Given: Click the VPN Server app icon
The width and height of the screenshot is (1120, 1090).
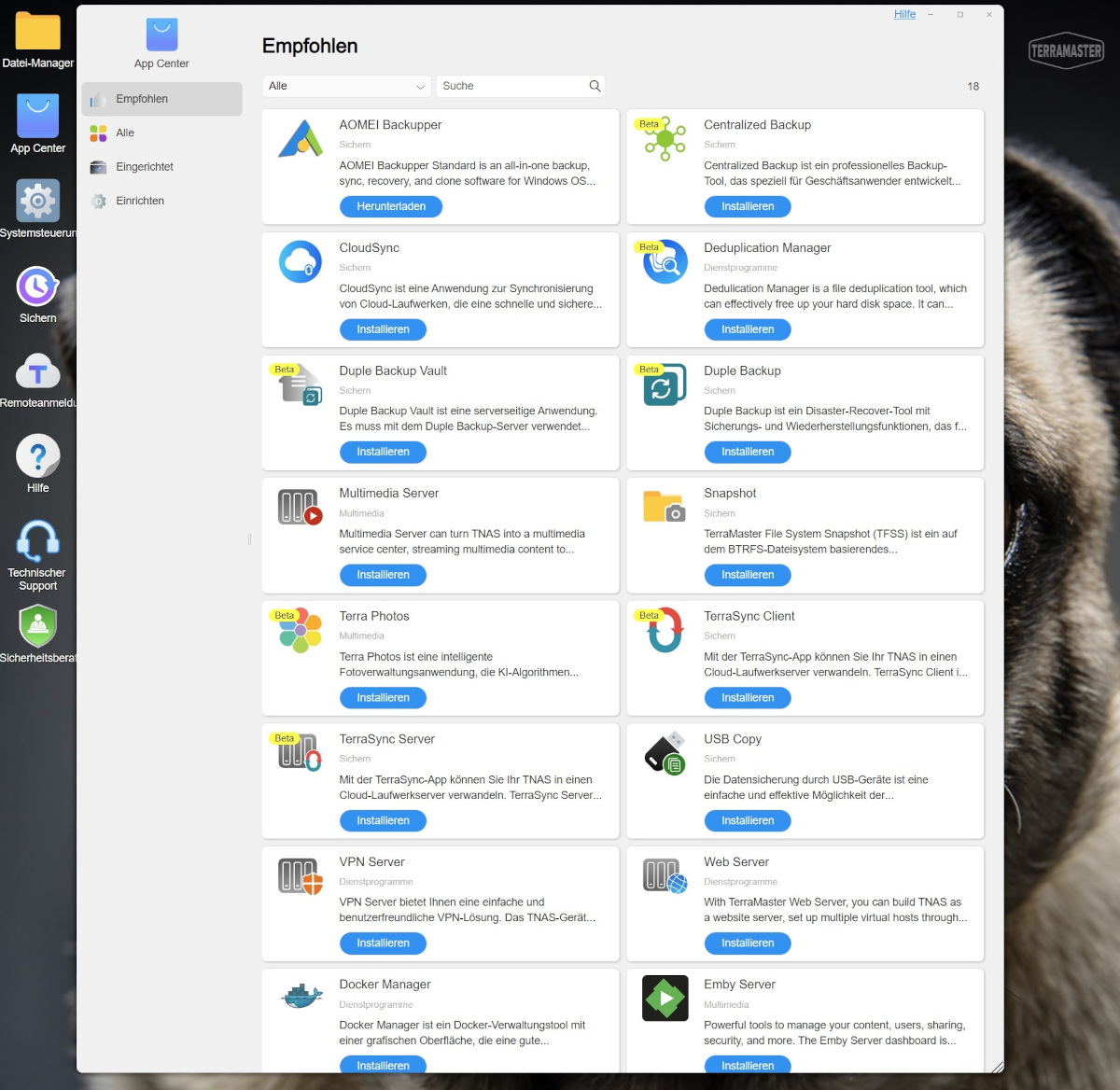Looking at the screenshot, I should pyautogui.click(x=301, y=876).
